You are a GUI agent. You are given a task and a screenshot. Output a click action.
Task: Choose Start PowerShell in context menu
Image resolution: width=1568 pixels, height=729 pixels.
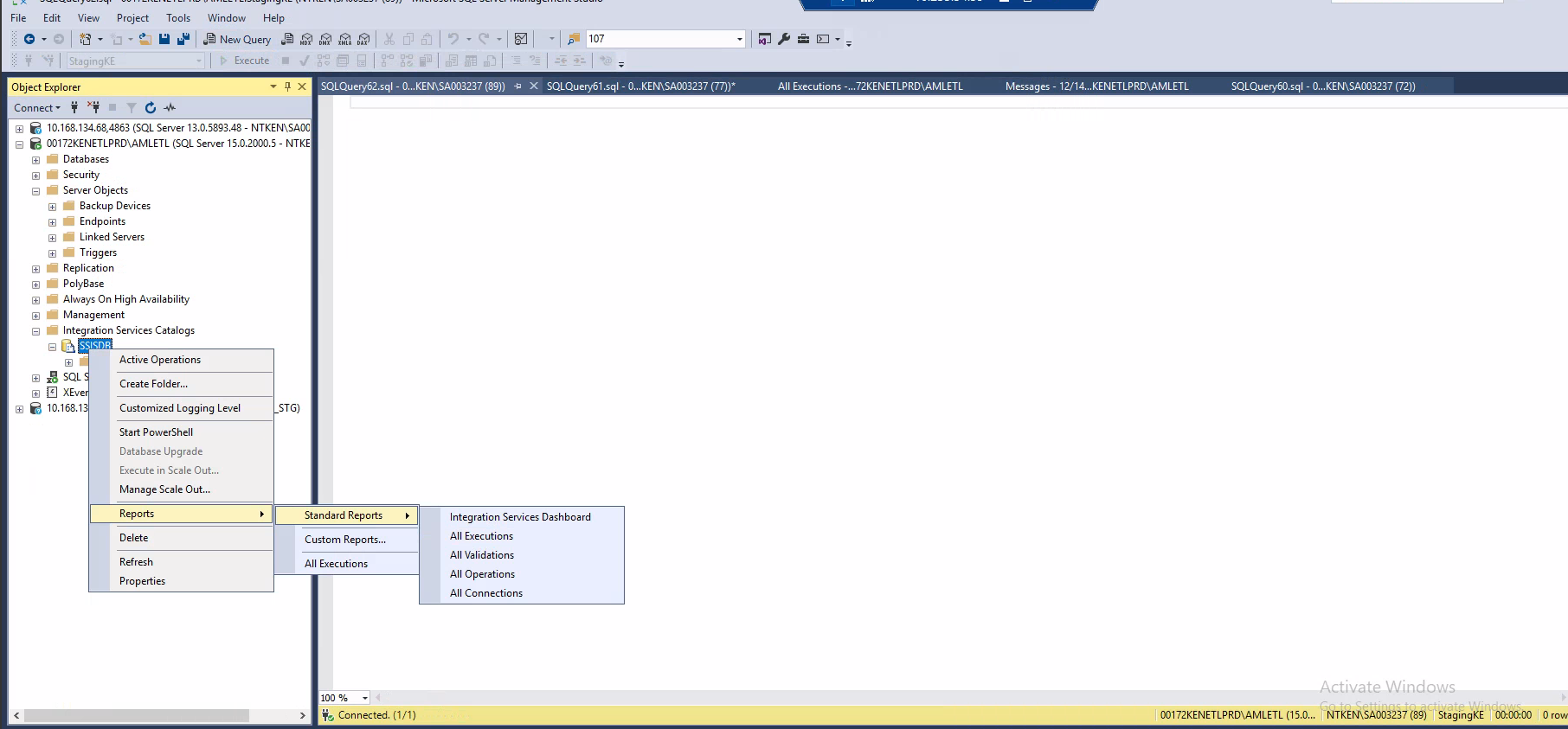[182, 432]
